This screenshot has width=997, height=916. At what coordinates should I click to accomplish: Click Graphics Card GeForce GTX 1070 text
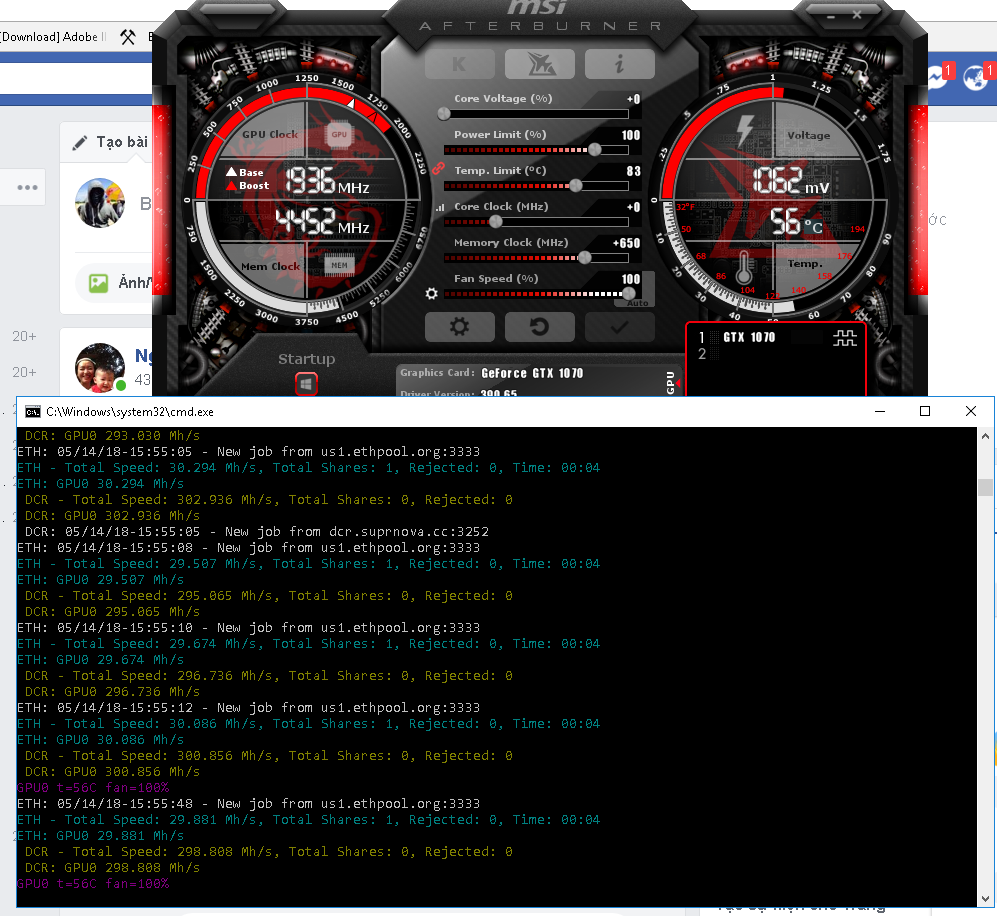[x=492, y=373]
